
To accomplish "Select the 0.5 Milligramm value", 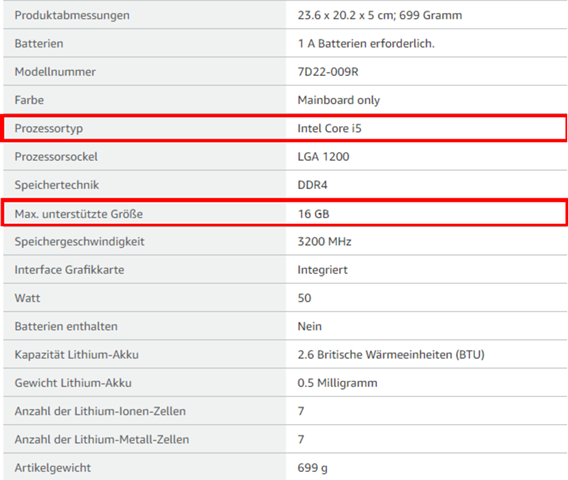I will [337, 383].
